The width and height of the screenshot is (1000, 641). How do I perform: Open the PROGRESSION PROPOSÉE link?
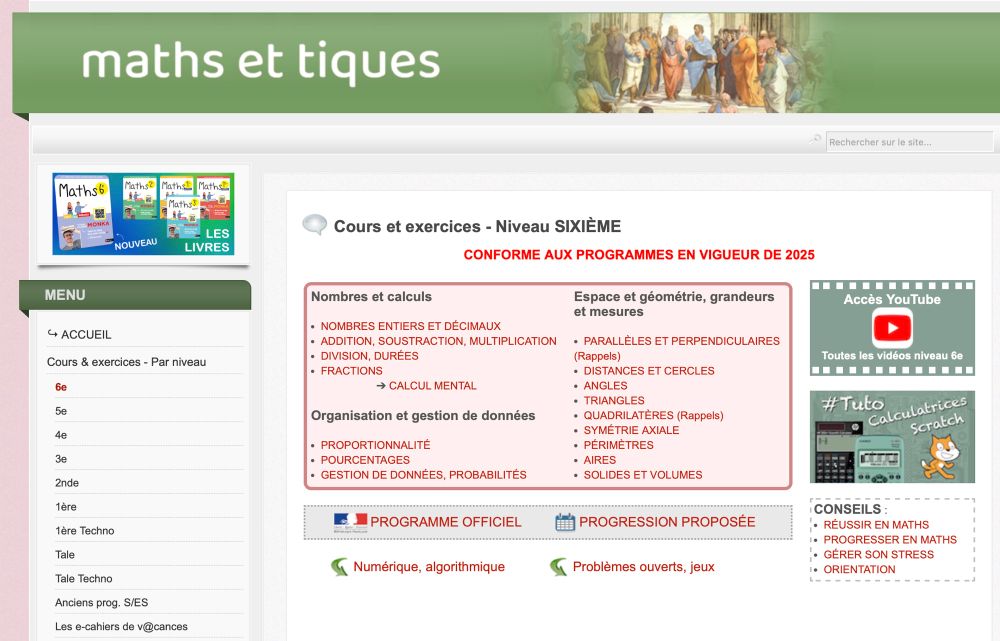[667, 522]
